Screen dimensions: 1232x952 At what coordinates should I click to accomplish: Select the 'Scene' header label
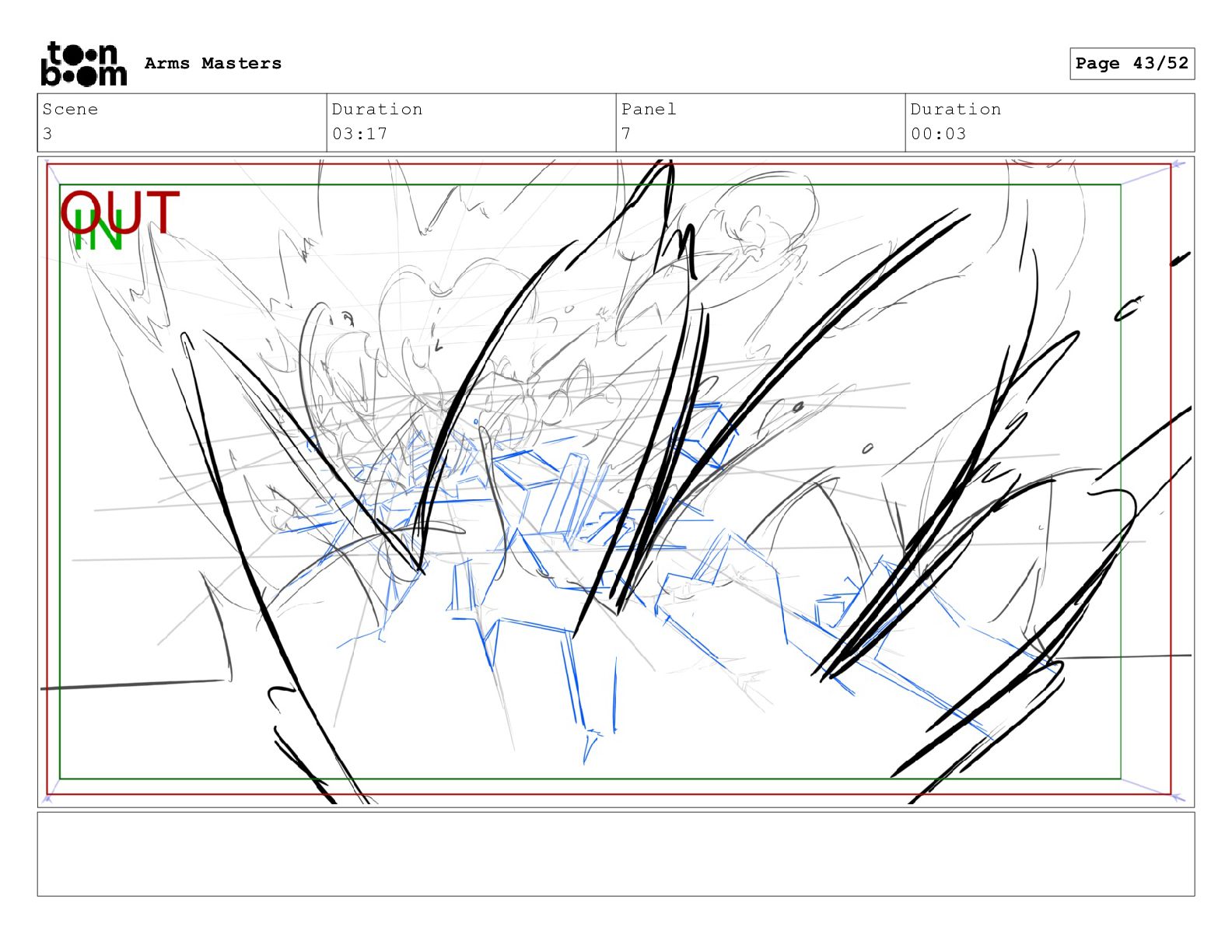pos(70,110)
